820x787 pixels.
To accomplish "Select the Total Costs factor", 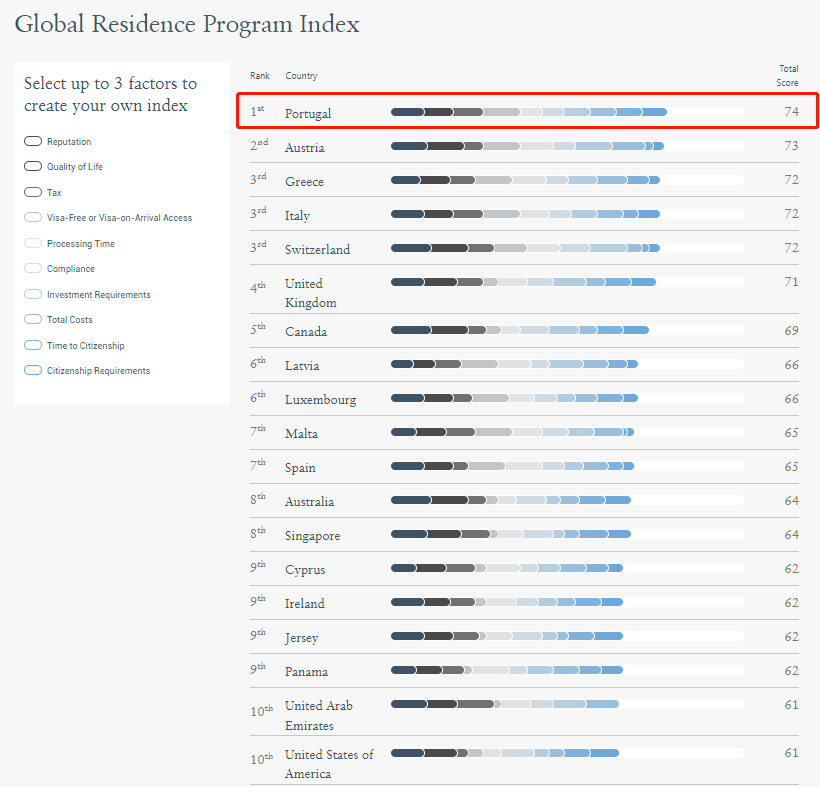I will 33,320.
